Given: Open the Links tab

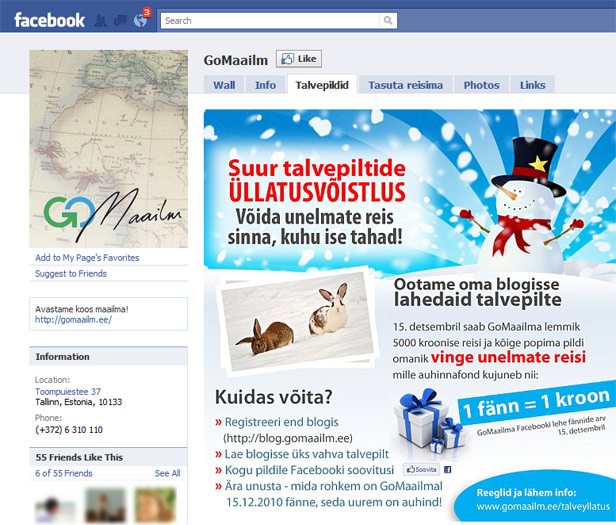Looking at the screenshot, I should 532,85.
